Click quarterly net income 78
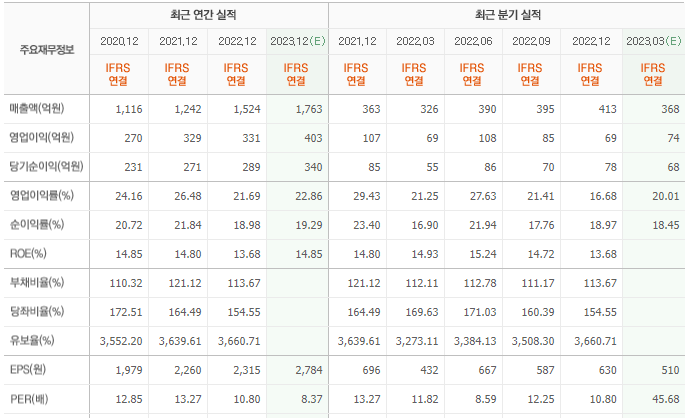Screen dimensions: 688x418 [x=611, y=167]
